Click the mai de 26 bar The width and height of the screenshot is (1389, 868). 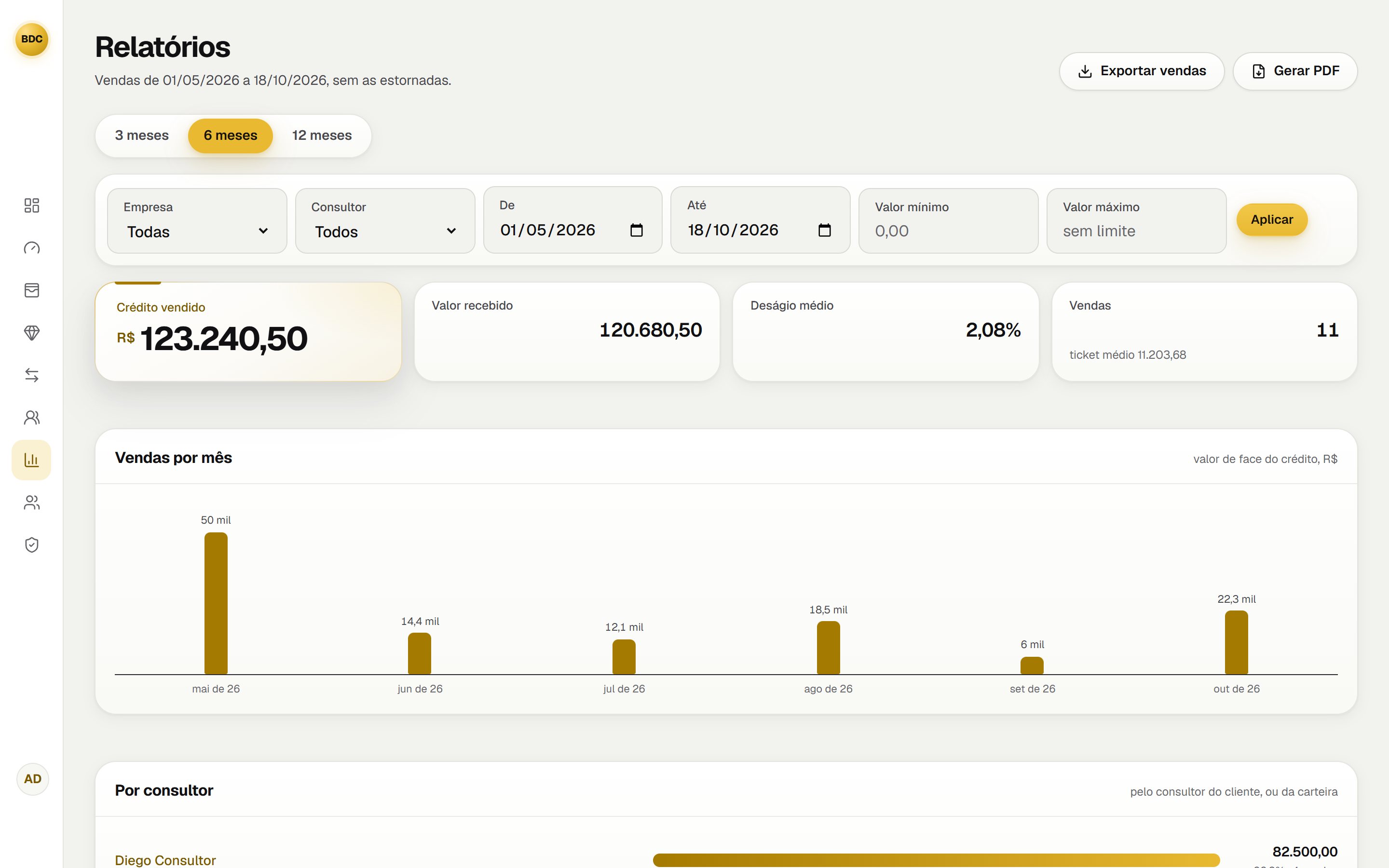tap(216, 603)
